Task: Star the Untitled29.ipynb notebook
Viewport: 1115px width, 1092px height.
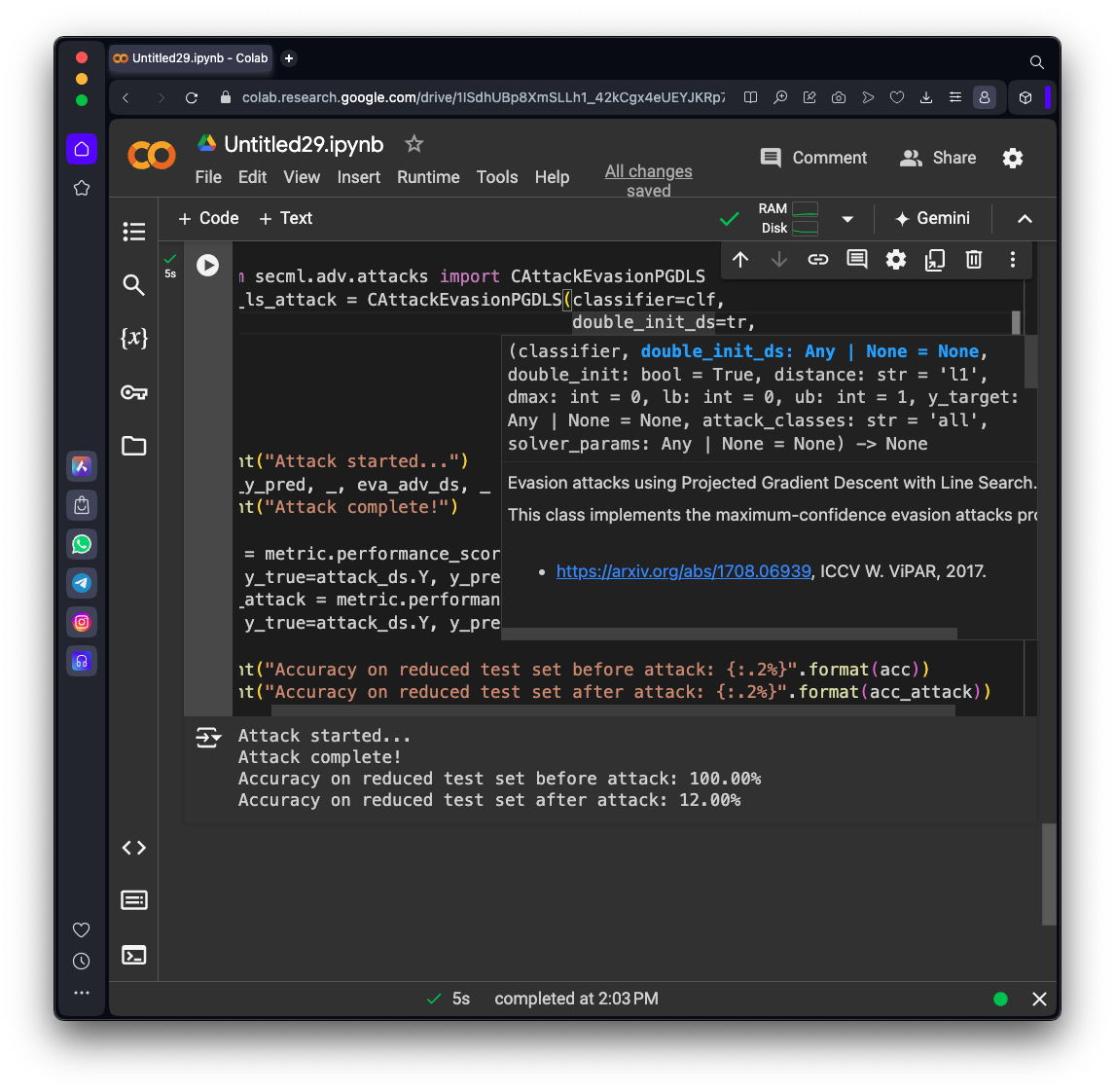Action: 414,144
